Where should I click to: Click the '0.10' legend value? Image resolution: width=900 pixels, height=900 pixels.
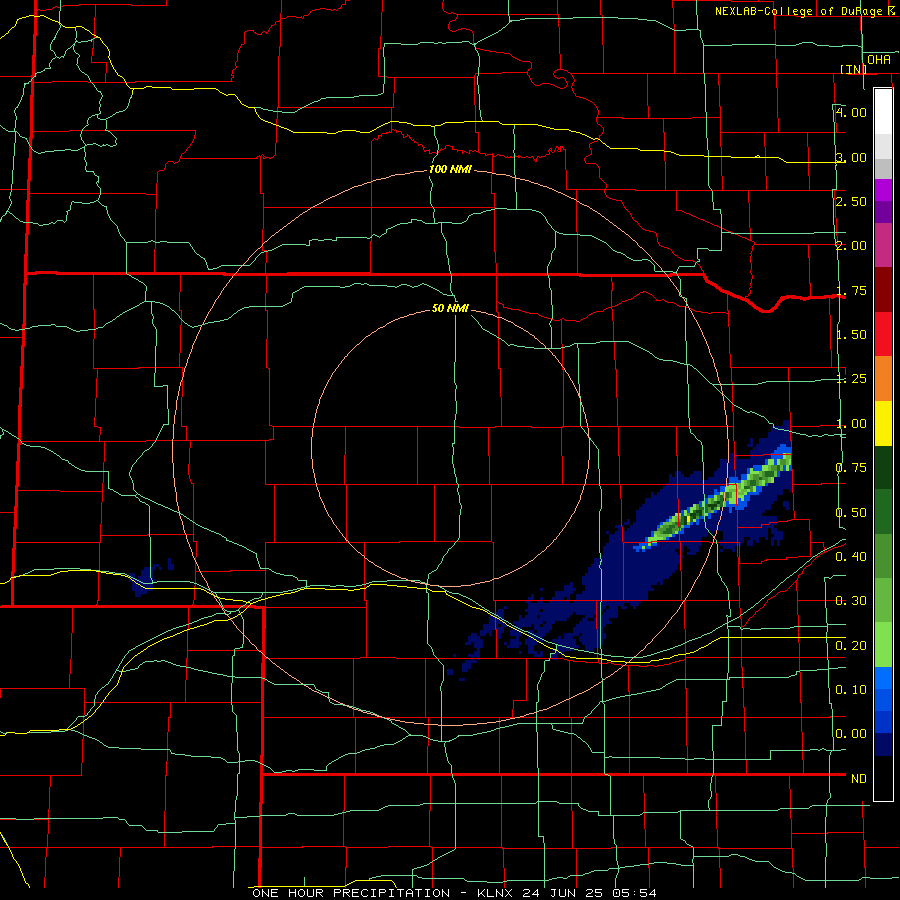(850, 689)
